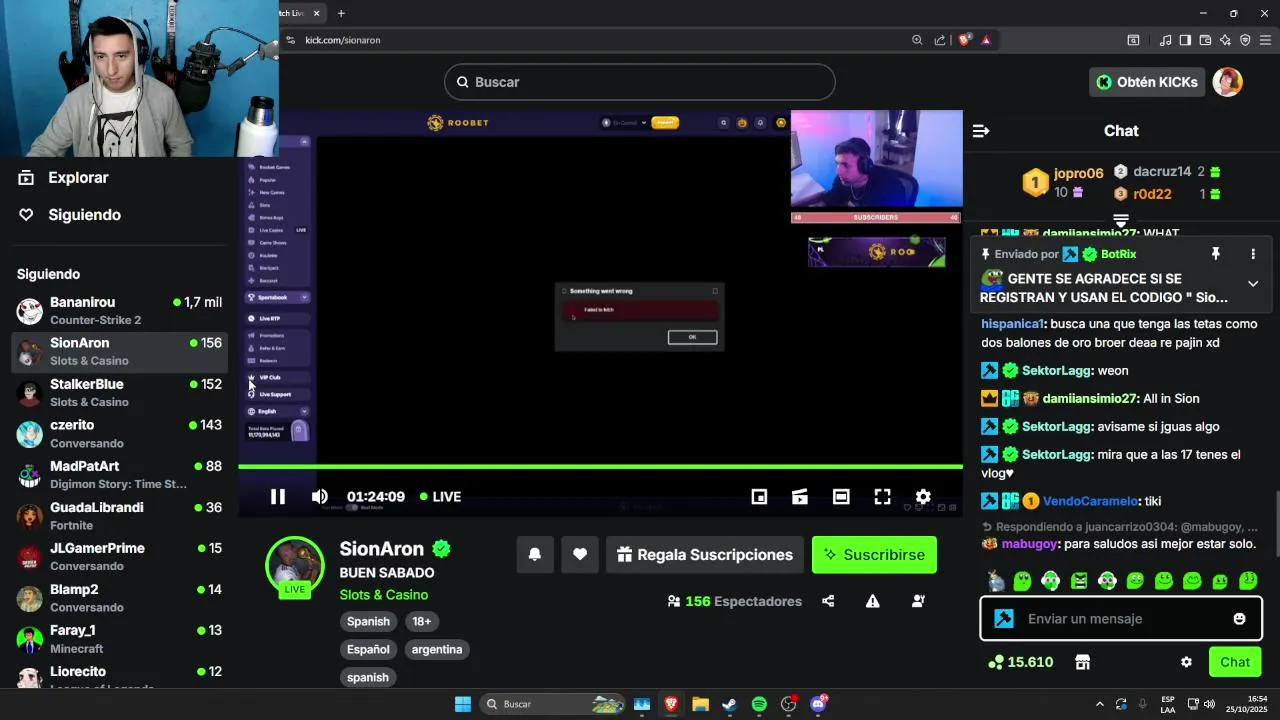Open Brave Rewards triangle icon

[986, 40]
